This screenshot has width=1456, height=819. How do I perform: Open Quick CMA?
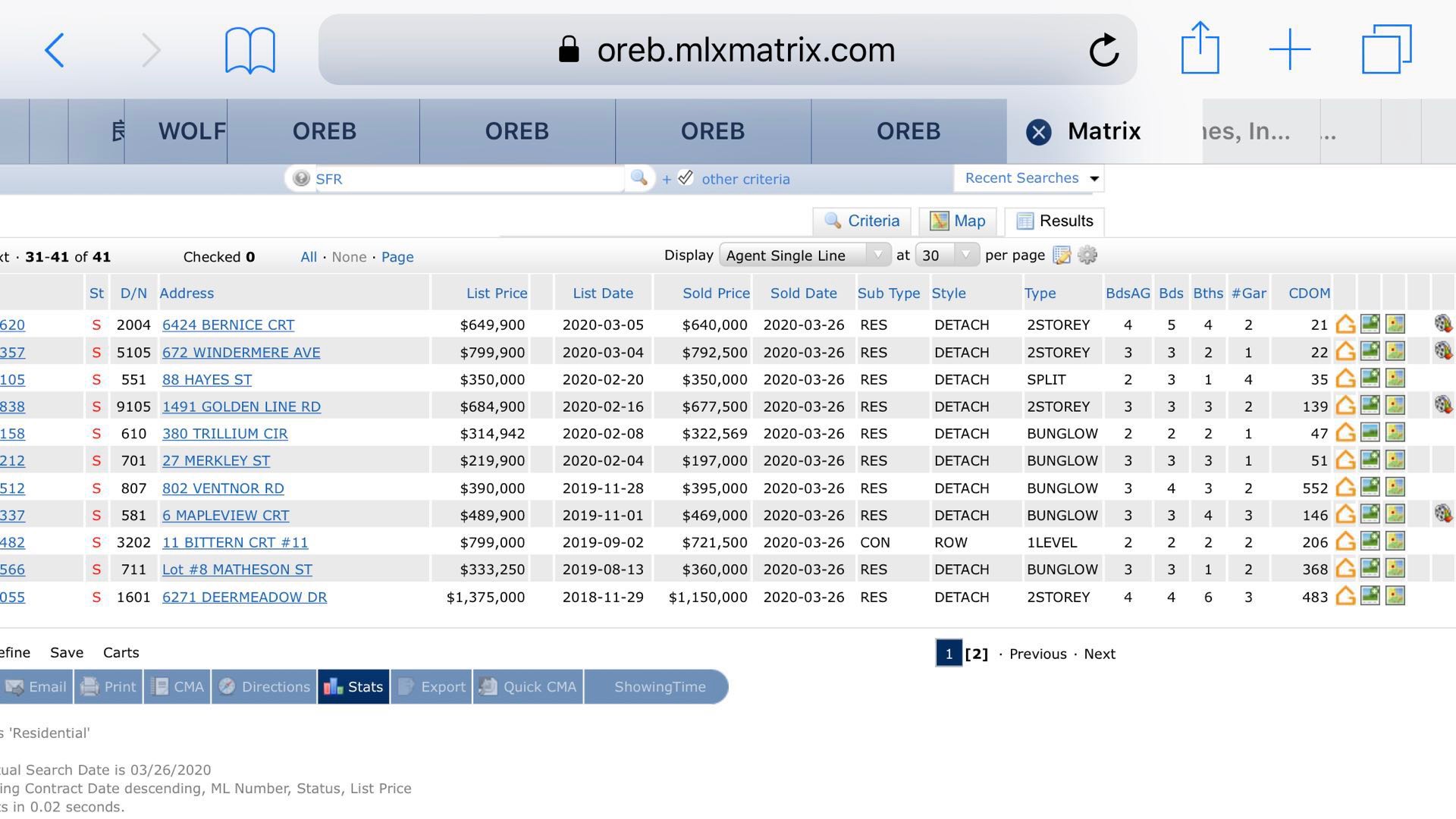528,686
